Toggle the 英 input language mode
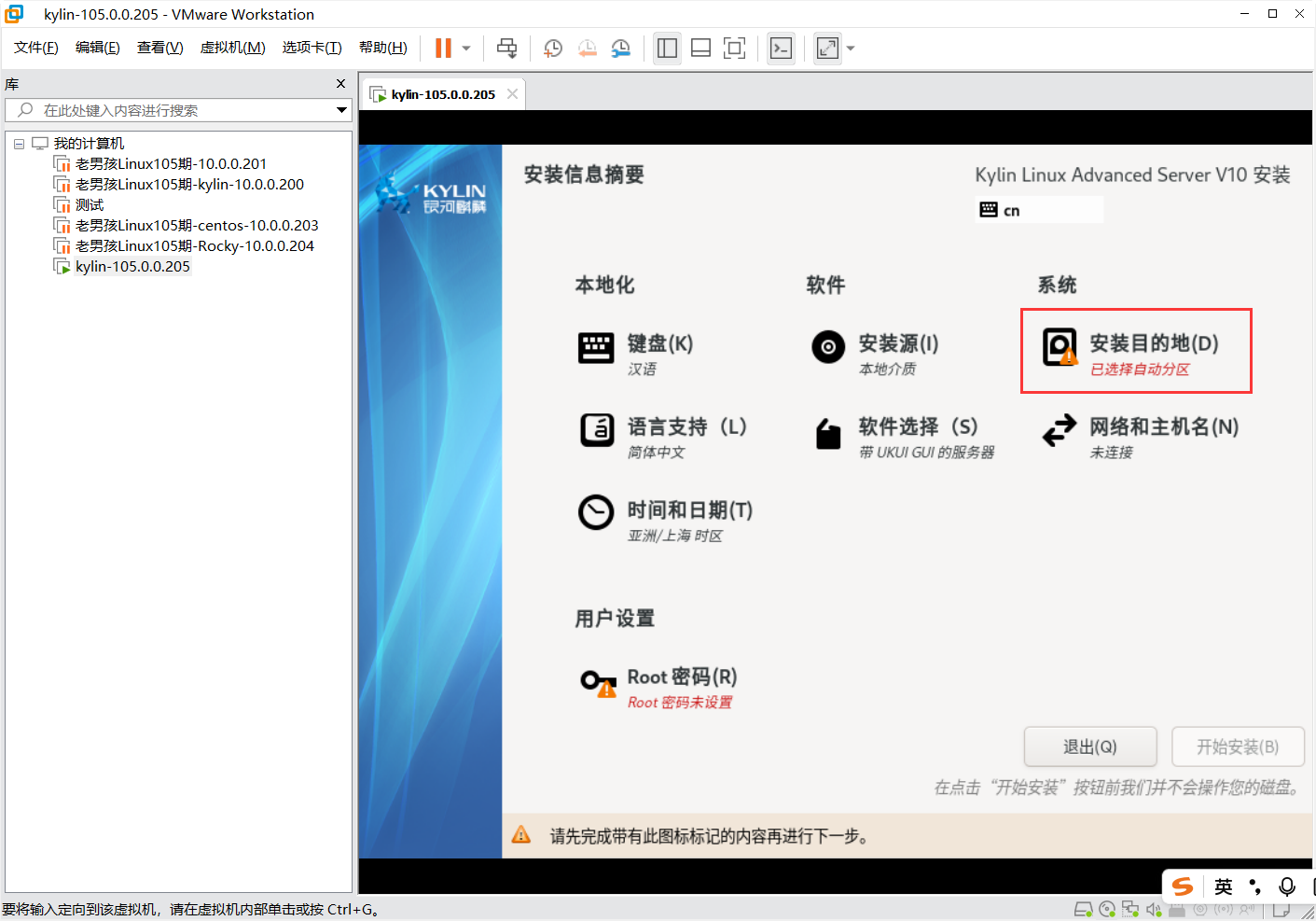This screenshot has width=1316, height=921. click(x=1224, y=886)
